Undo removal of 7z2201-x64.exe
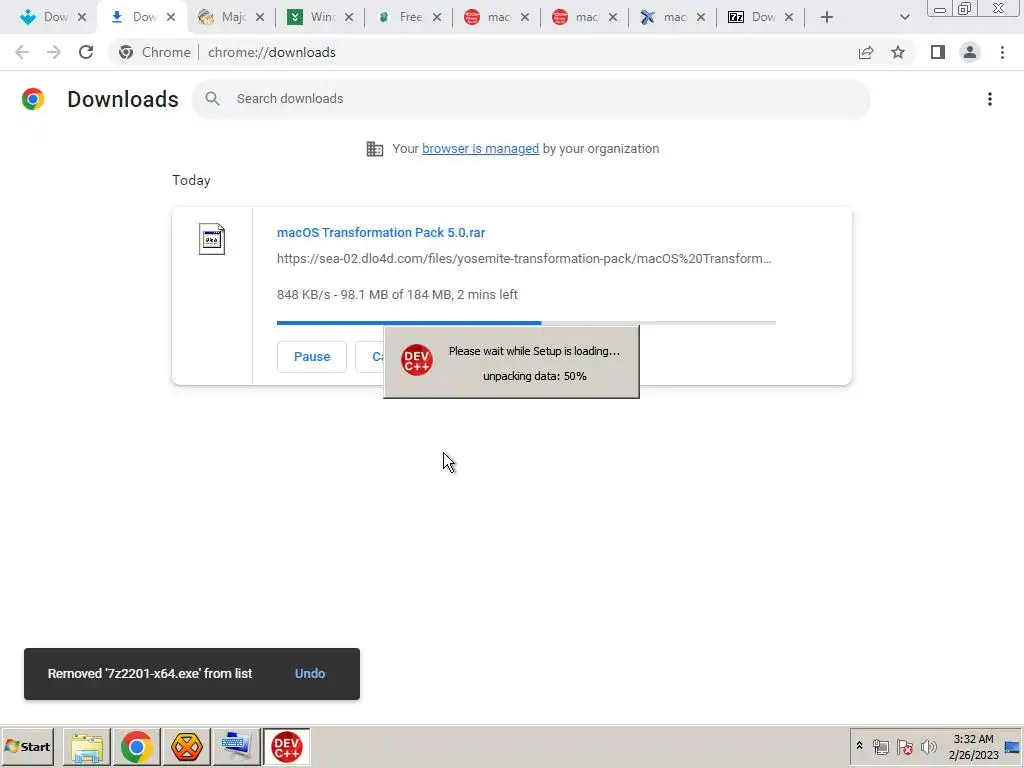 [310, 673]
